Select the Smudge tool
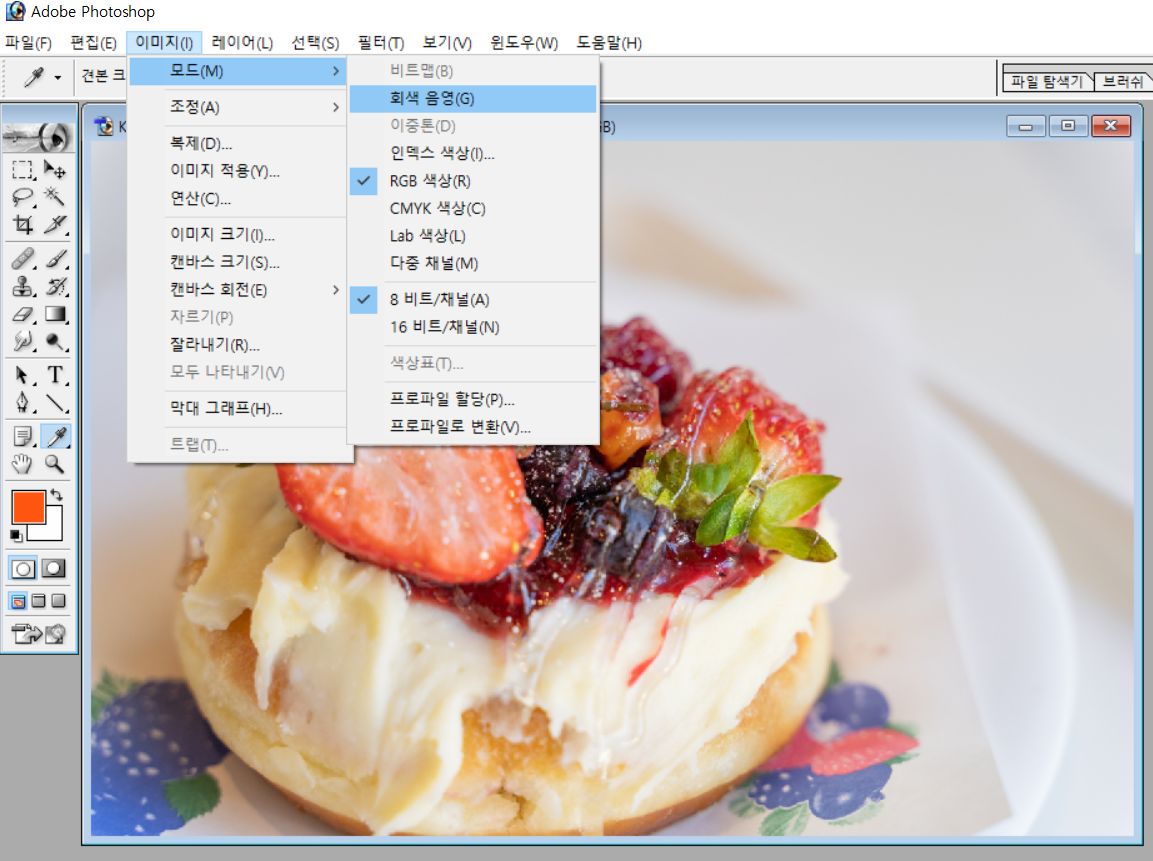The width and height of the screenshot is (1153, 861). tap(23, 341)
